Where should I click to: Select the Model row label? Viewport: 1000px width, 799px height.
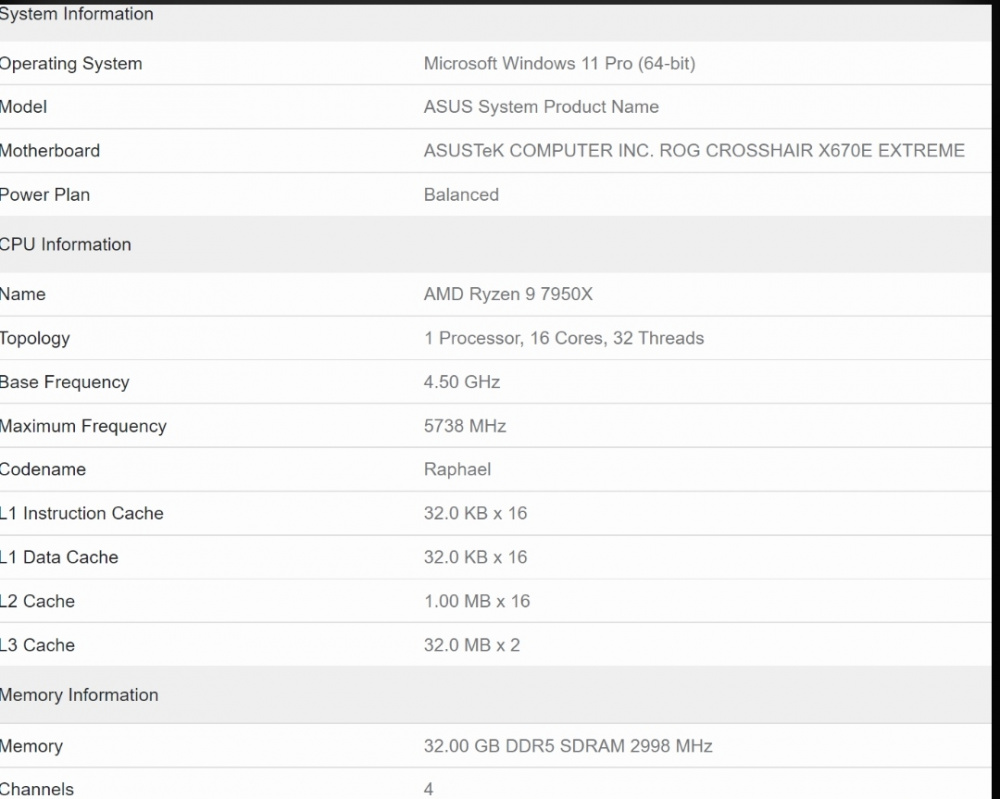[x=24, y=106]
